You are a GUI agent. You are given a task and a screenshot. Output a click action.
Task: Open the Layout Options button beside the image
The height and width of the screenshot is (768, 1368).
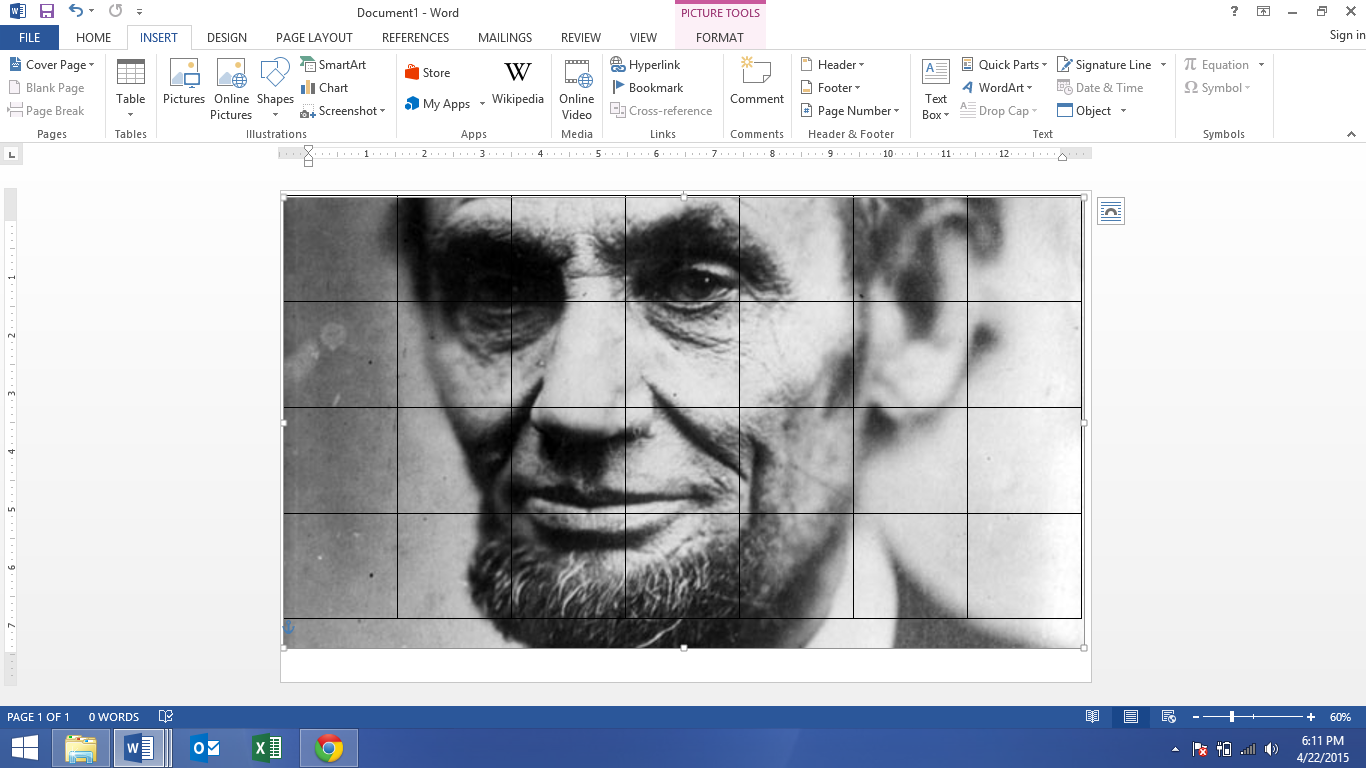pyautogui.click(x=1111, y=210)
